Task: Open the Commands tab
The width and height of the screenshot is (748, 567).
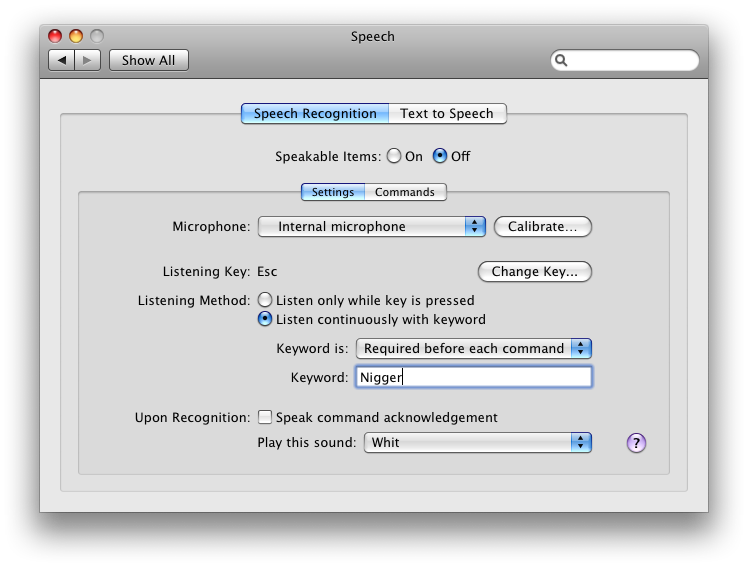Action: 405,192
